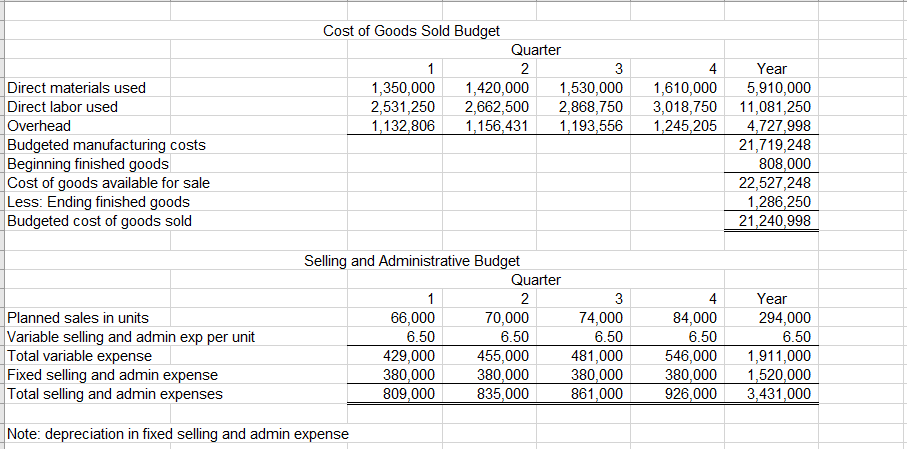Select the 21,240,998 cost of goods sold cell
Image resolution: width=907 pixels, height=449 pixels.
click(x=775, y=221)
